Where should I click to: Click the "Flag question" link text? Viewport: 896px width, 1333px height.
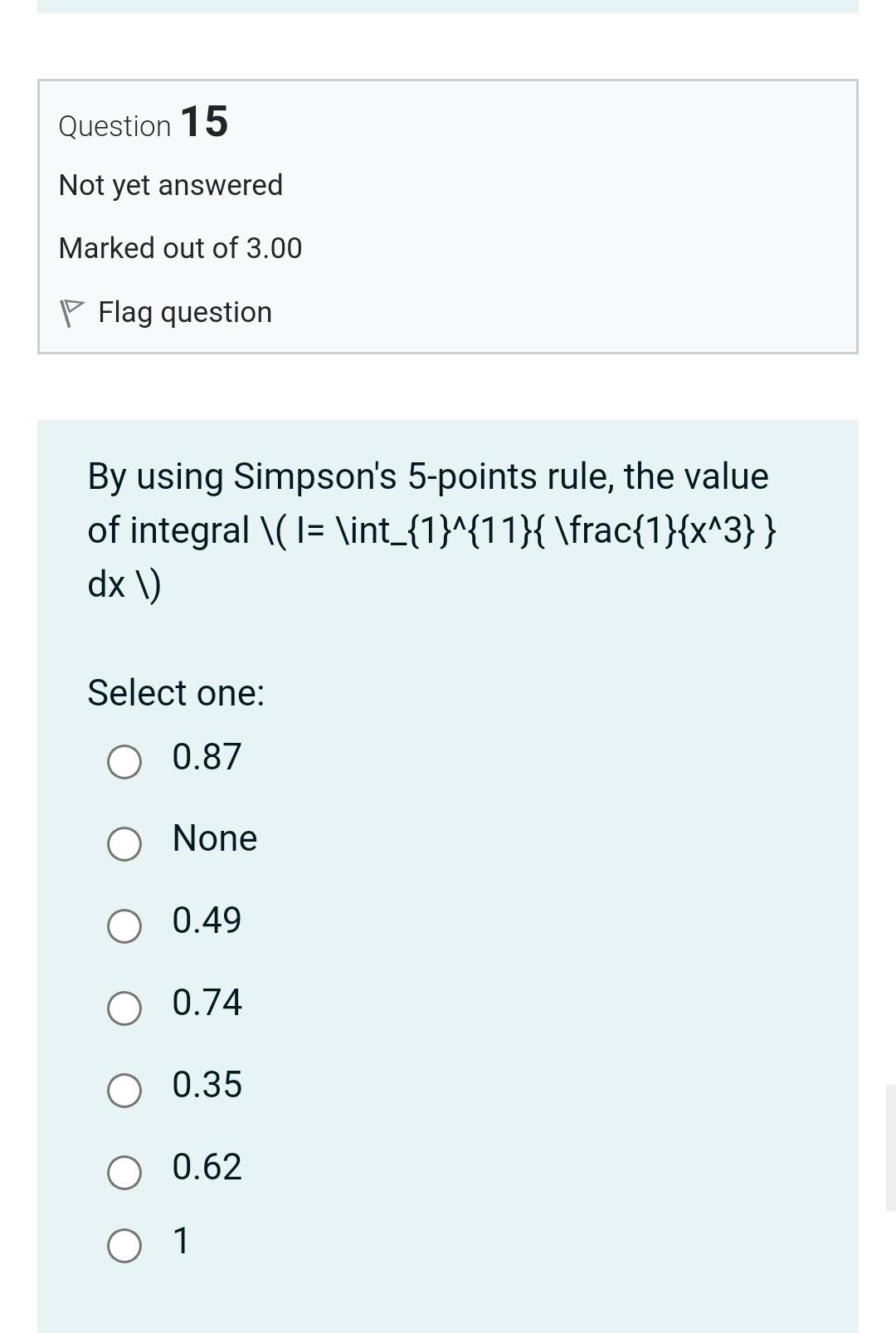(x=184, y=312)
